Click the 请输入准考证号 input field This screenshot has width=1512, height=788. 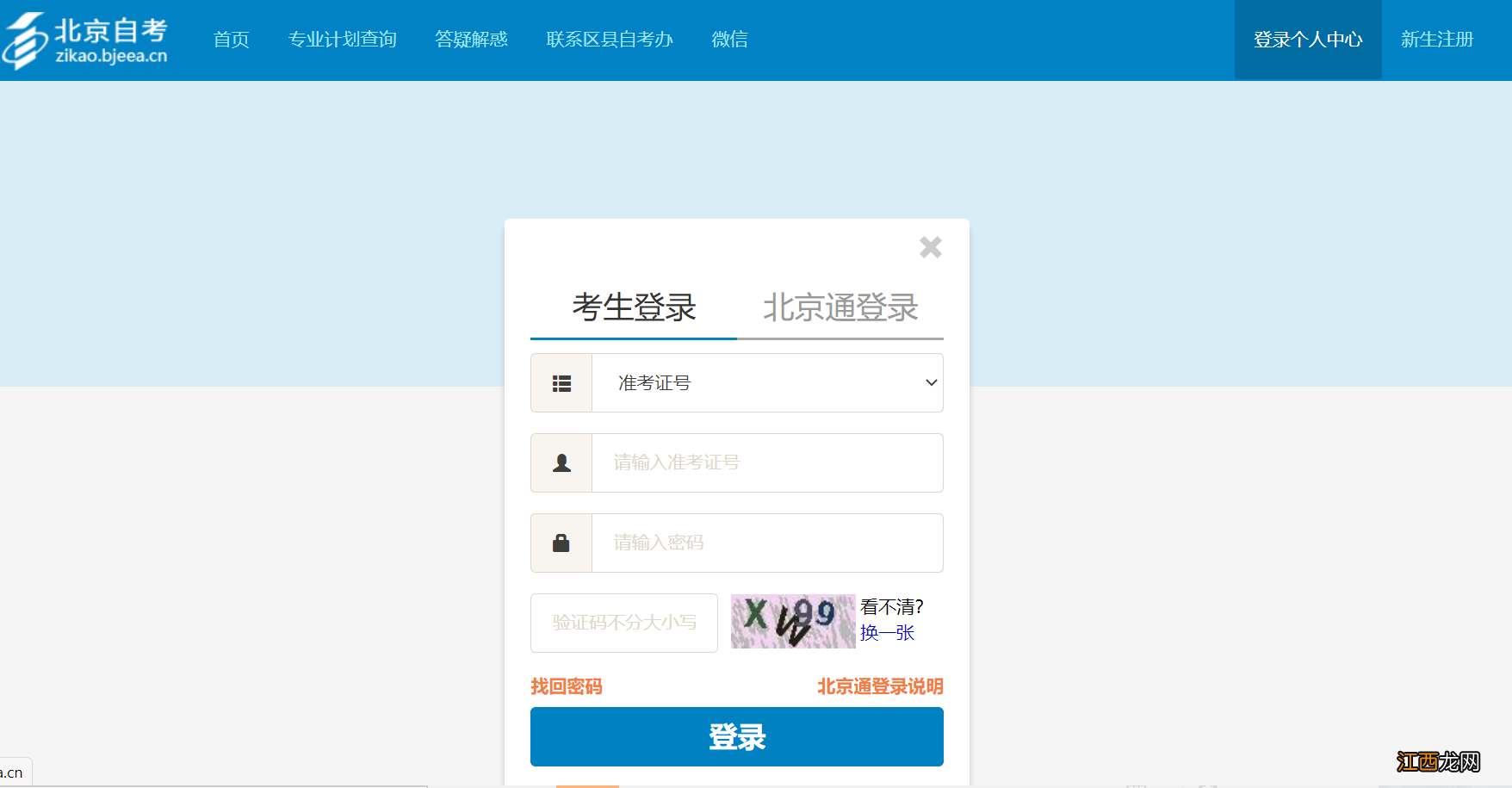click(x=767, y=463)
